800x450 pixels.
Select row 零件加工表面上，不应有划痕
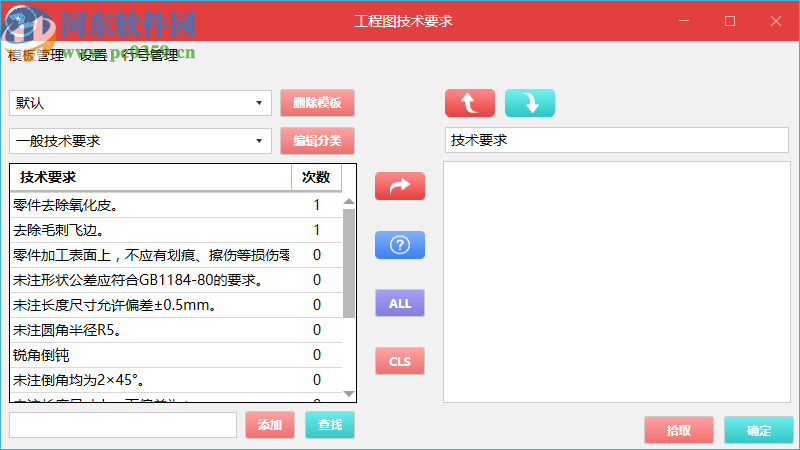pyautogui.click(x=176, y=255)
